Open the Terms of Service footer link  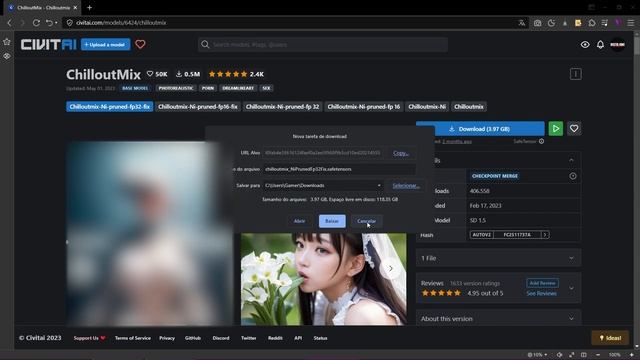point(133,338)
